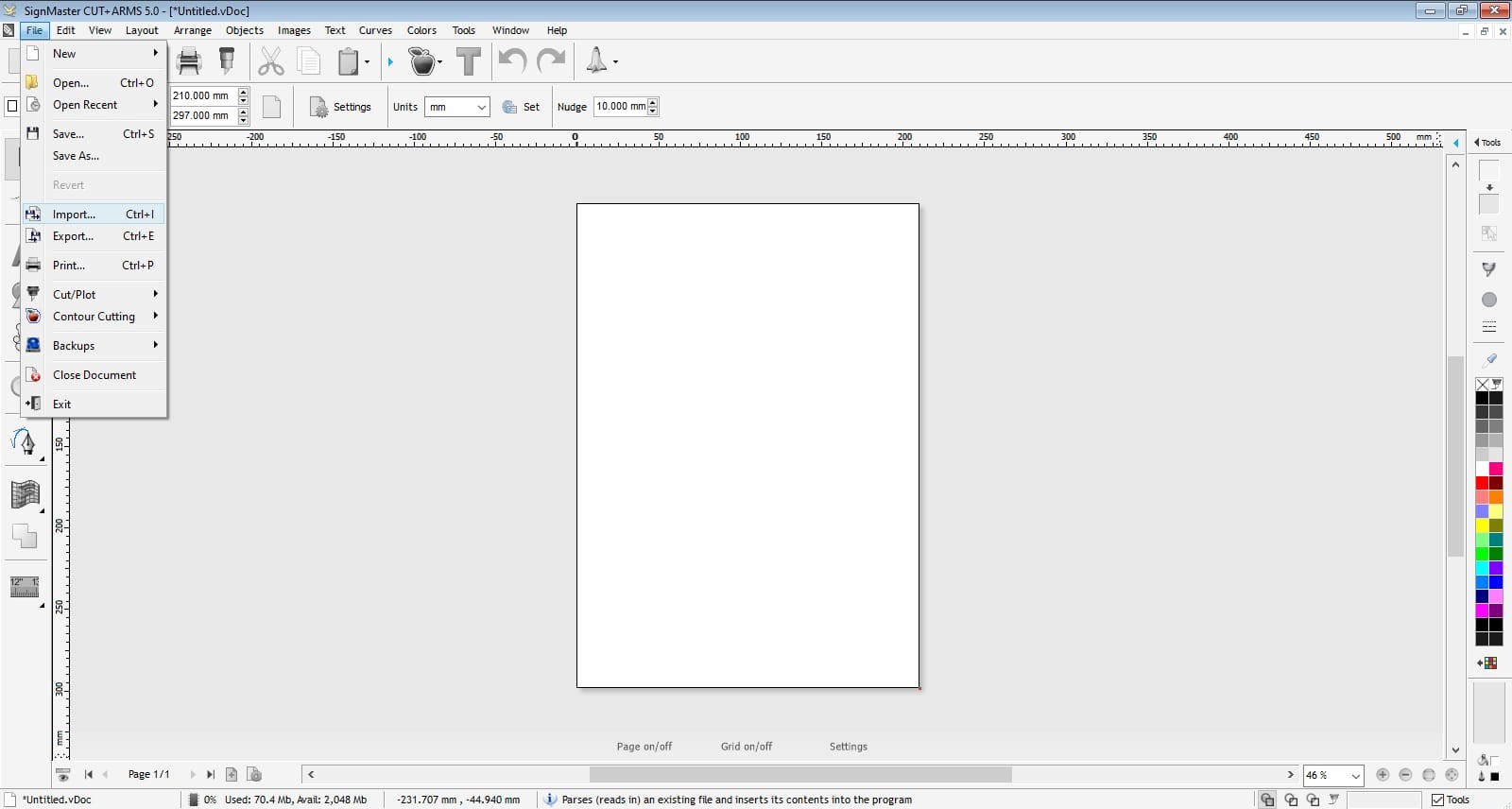Click the Settings link below the page
The height and width of the screenshot is (809, 1512).
coord(849,747)
